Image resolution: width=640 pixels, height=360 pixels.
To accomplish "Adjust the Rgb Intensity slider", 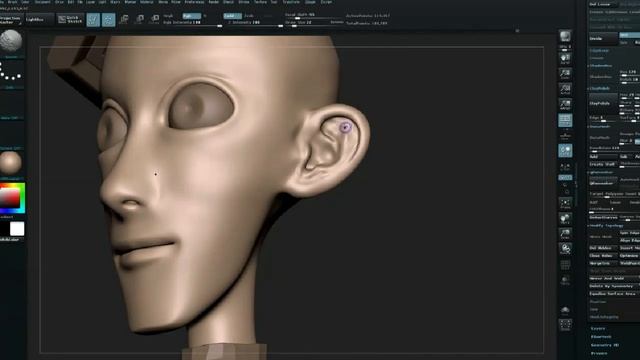I will (192, 23).
